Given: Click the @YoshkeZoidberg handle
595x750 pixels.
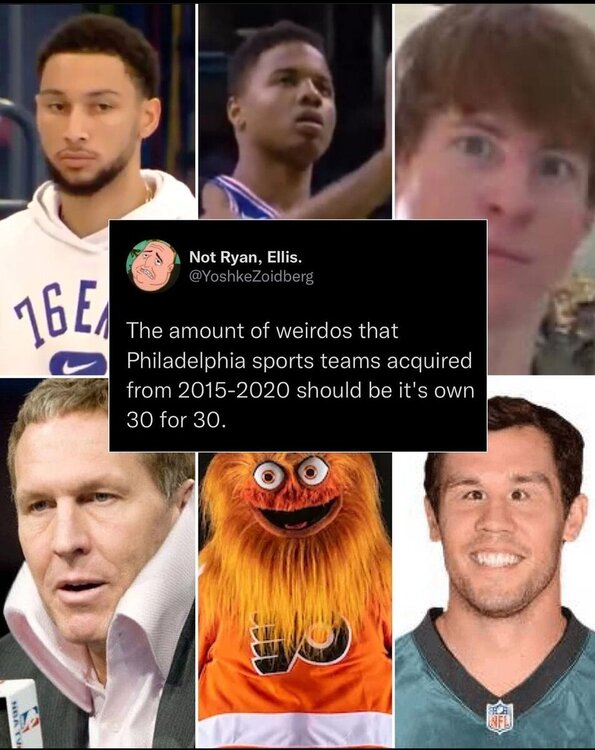Looking at the screenshot, I should [252, 277].
